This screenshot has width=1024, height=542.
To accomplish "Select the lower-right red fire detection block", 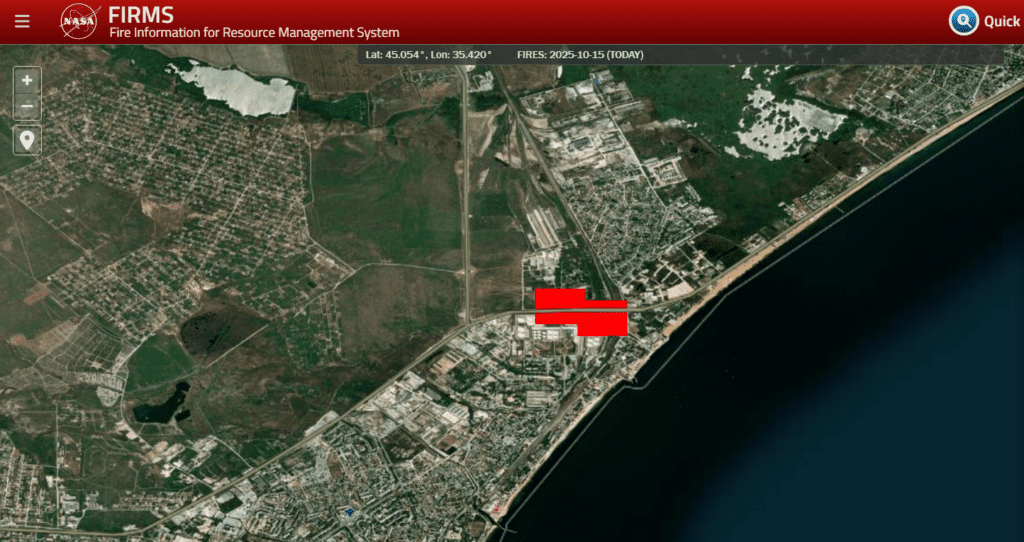I will tap(602, 324).
